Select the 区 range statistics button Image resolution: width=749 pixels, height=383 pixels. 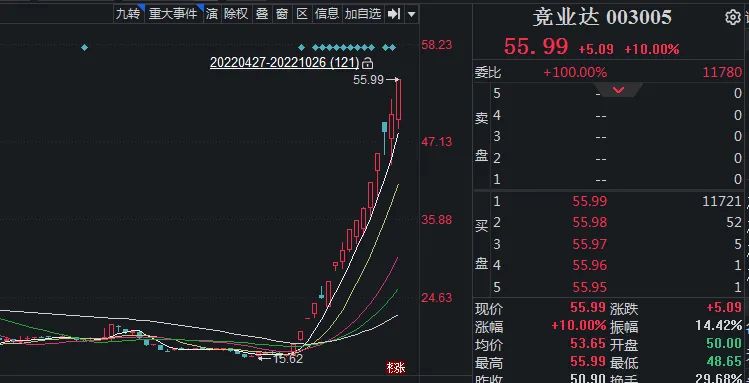(302, 14)
